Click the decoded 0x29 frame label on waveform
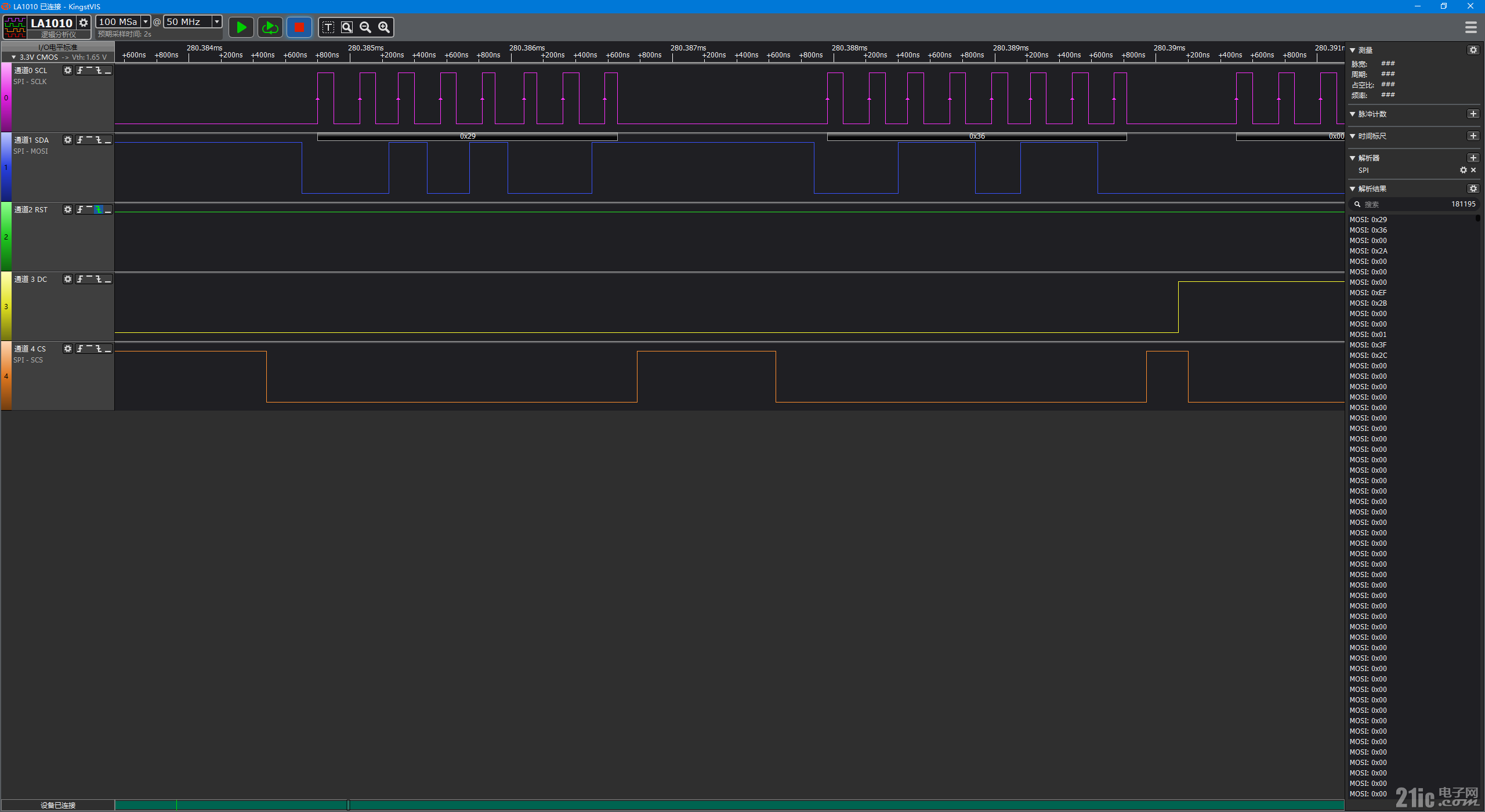This screenshot has width=1485, height=812. [x=468, y=136]
